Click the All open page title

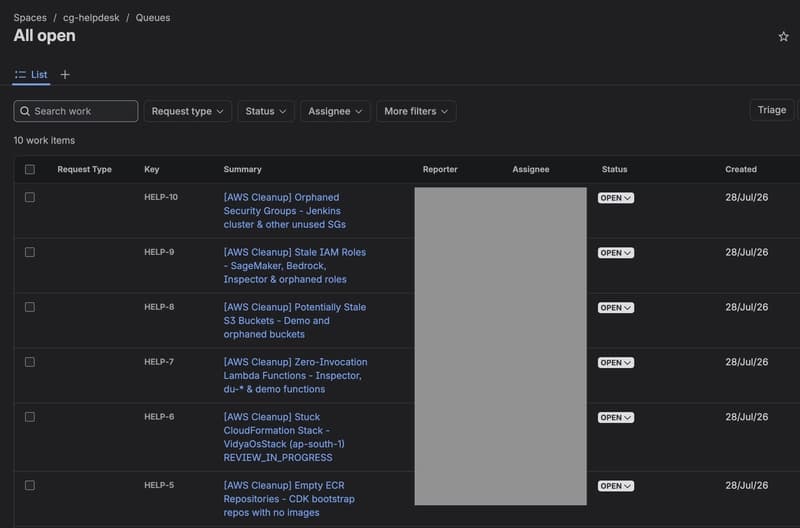[x=45, y=36]
